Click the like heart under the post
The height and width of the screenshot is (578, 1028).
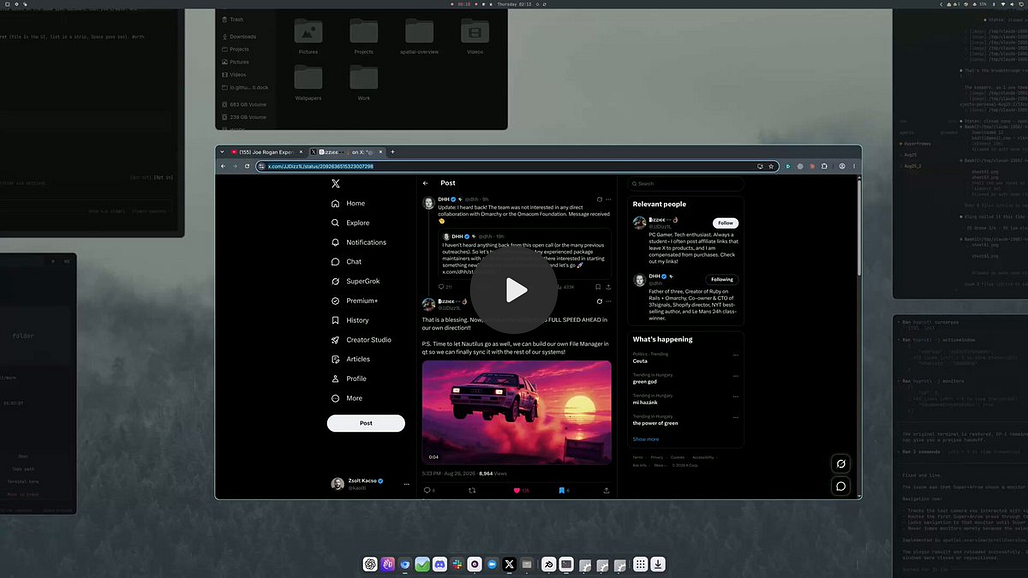pos(517,490)
